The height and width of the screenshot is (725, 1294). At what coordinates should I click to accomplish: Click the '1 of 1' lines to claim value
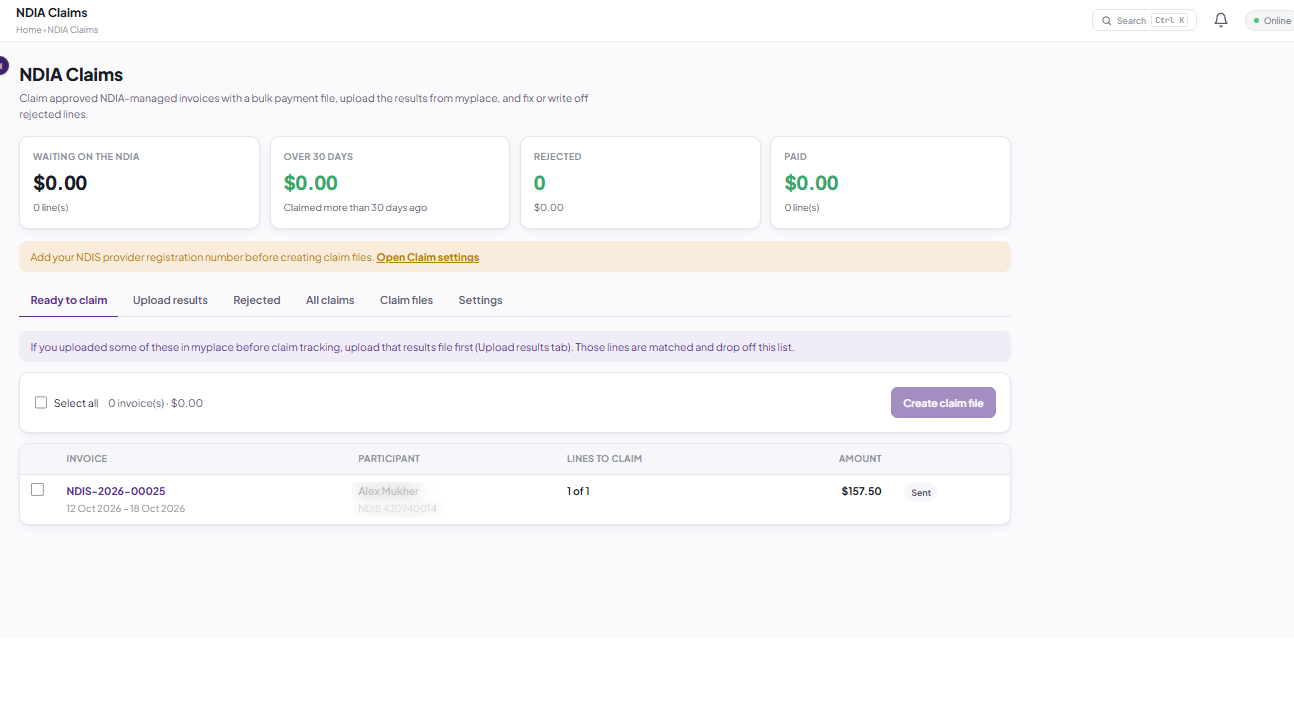[578, 491]
